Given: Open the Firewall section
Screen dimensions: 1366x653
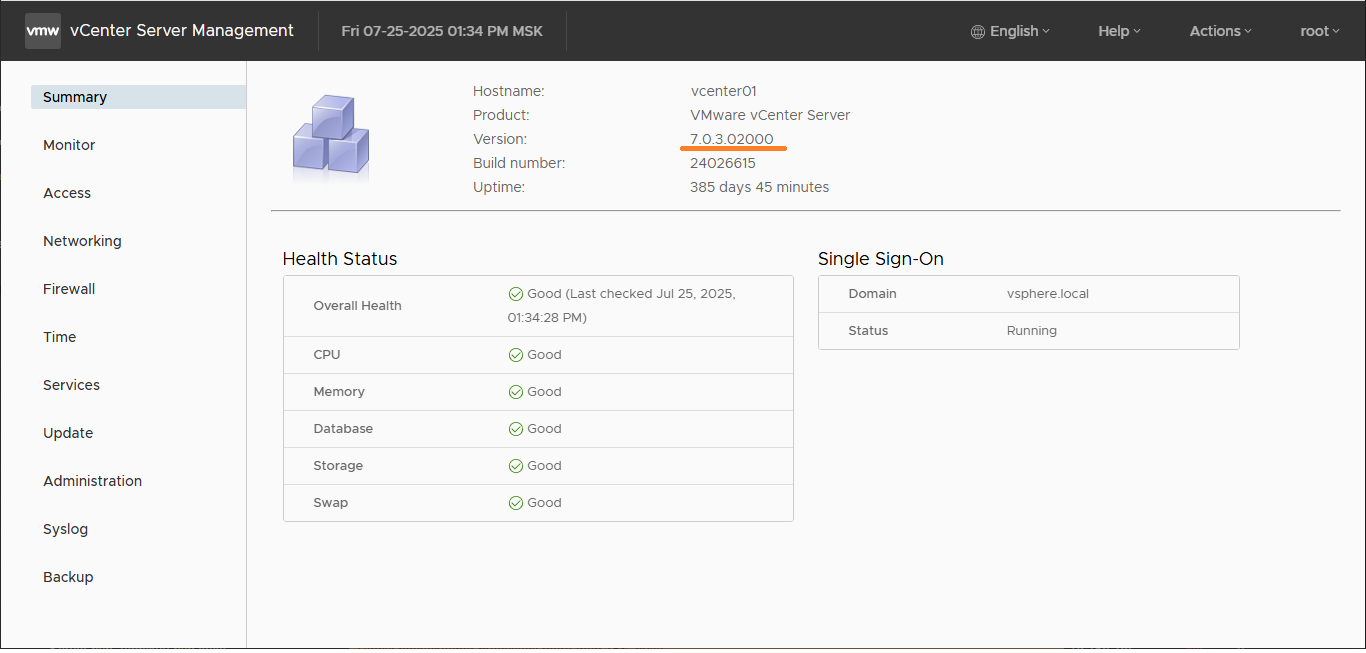Looking at the screenshot, I should 69,289.
